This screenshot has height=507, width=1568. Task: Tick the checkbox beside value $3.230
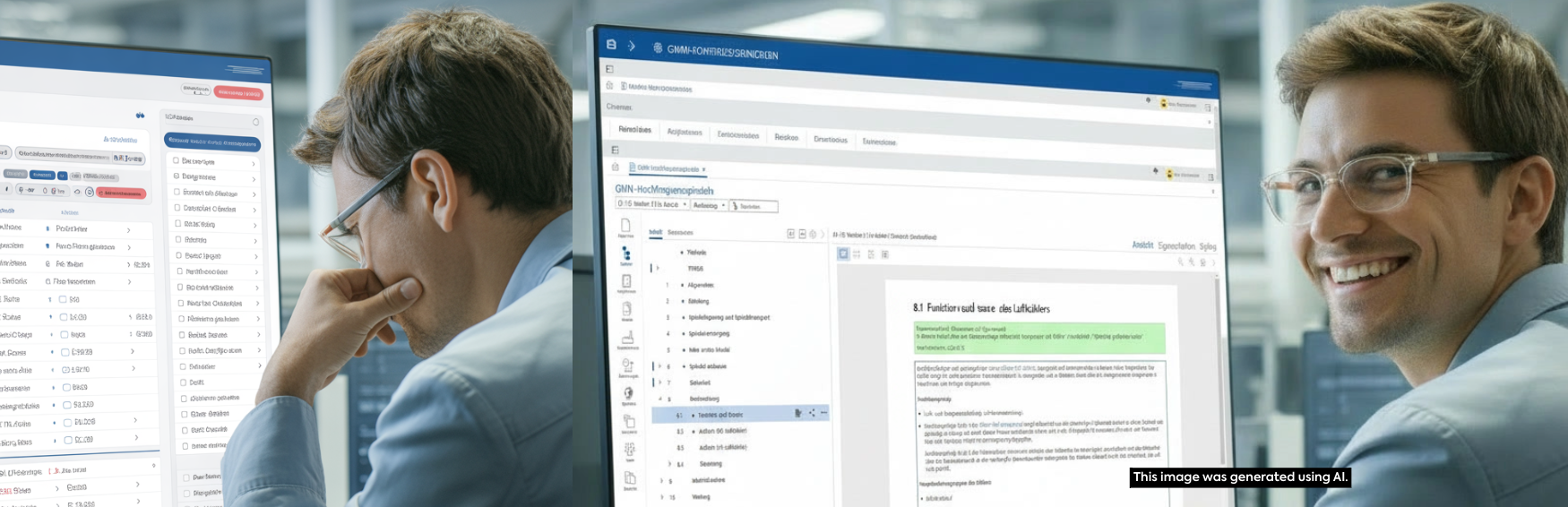[66, 405]
